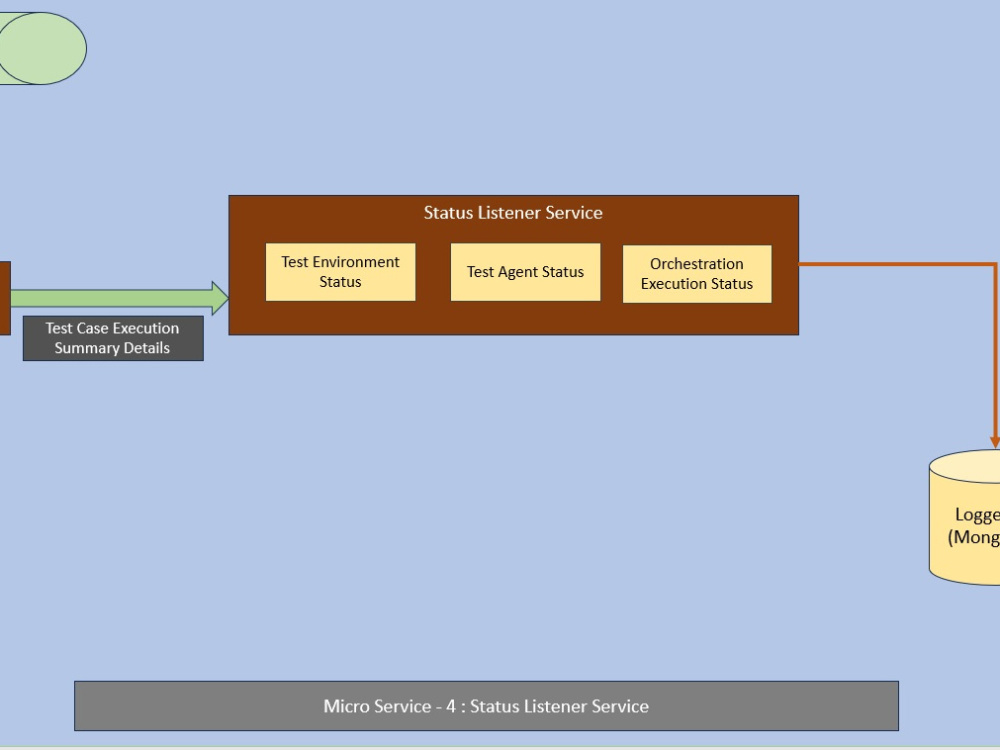Click the Orchestration Execution Status box
Viewport: 1000px width, 750px height.
(x=697, y=273)
